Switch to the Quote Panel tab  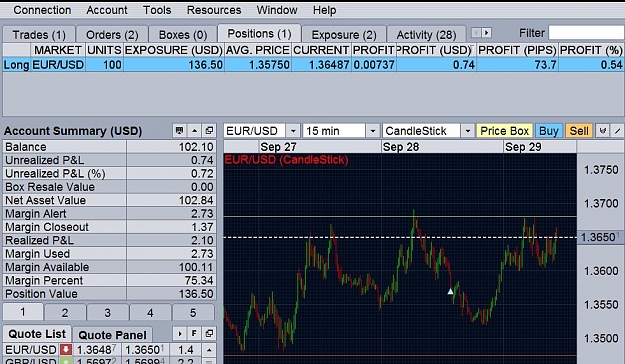tap(112, 334)
